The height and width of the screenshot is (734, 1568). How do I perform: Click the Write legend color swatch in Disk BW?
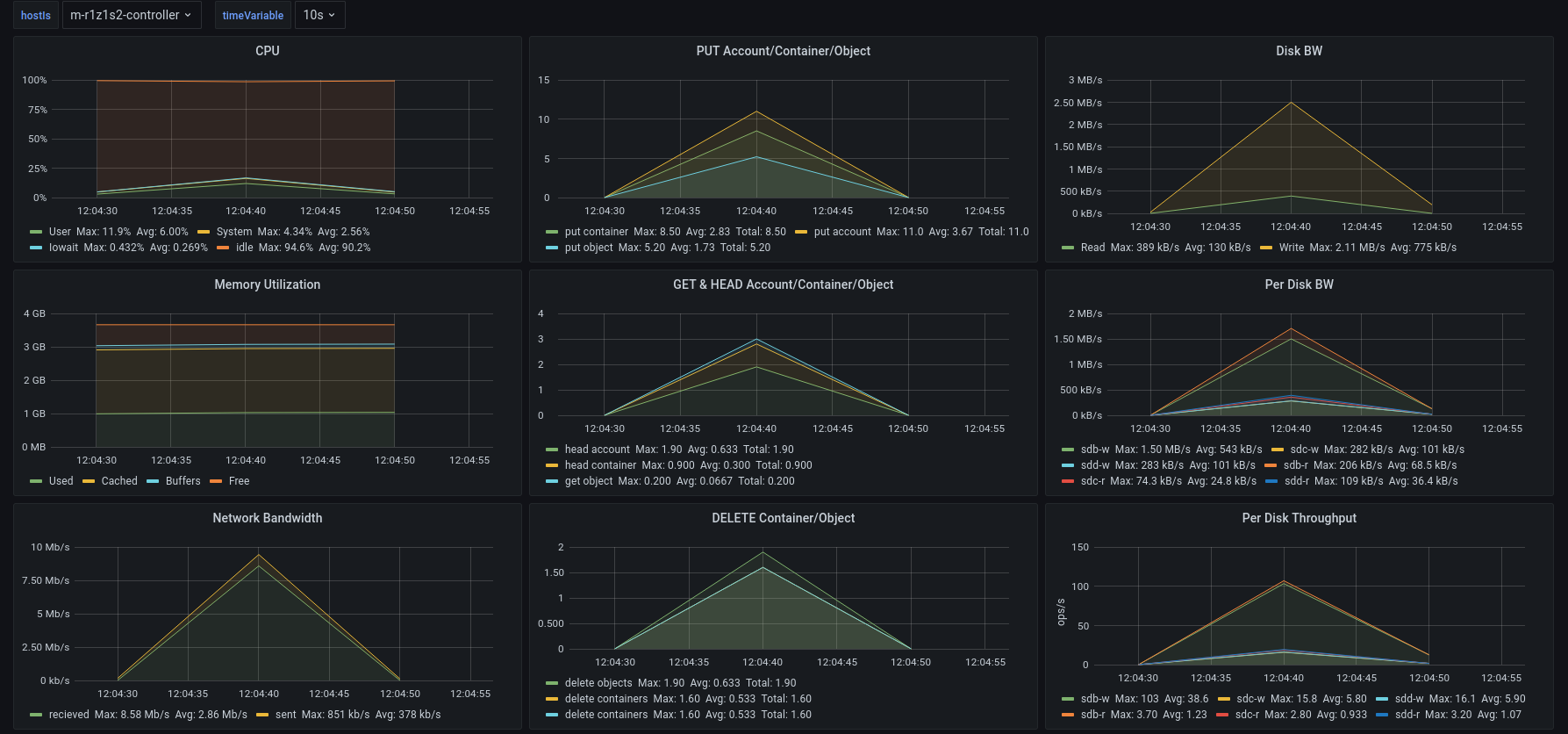click(1266, 248)
